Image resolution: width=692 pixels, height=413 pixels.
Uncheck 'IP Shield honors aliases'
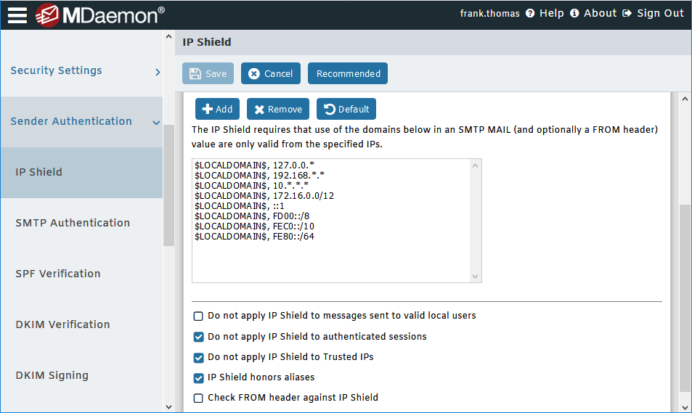coord(199,378)
